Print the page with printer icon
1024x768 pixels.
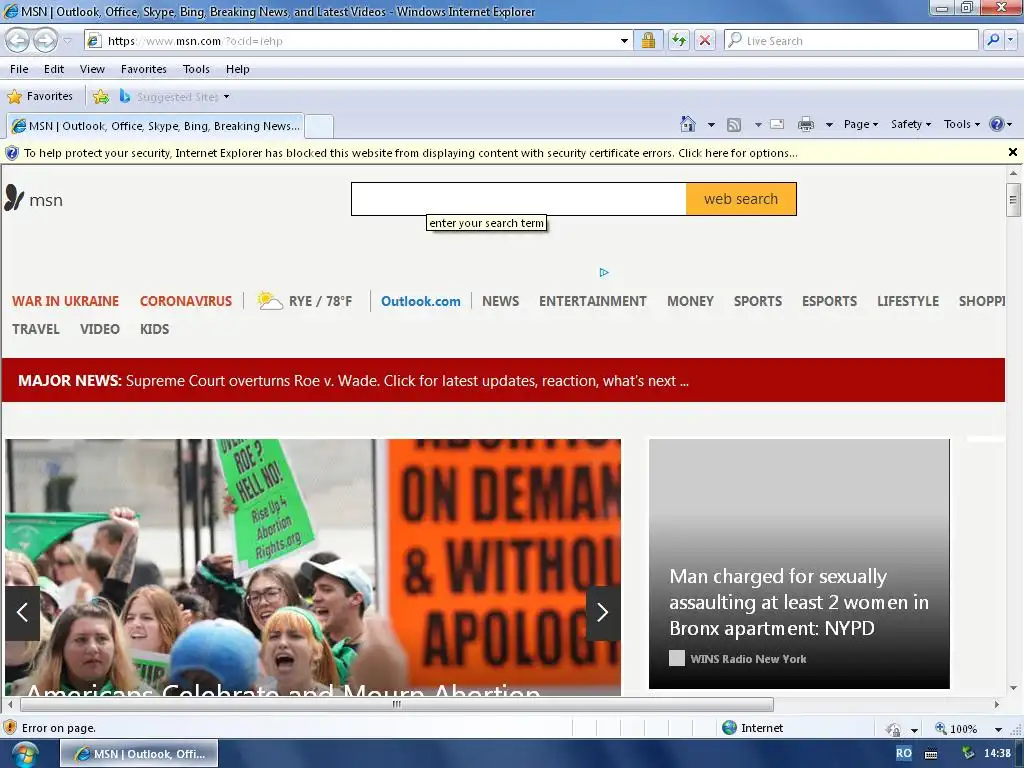pos(806,124)
